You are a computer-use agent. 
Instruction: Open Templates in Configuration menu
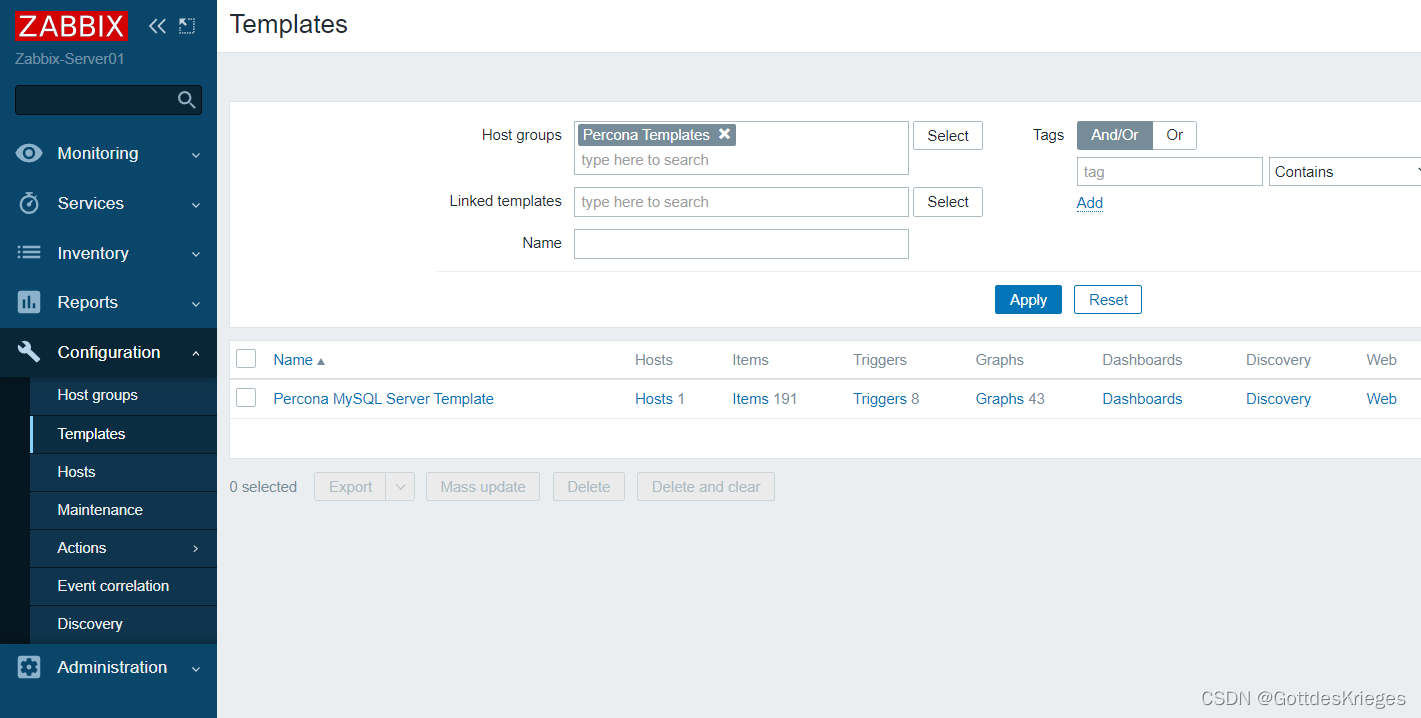[x=92, y=434]
